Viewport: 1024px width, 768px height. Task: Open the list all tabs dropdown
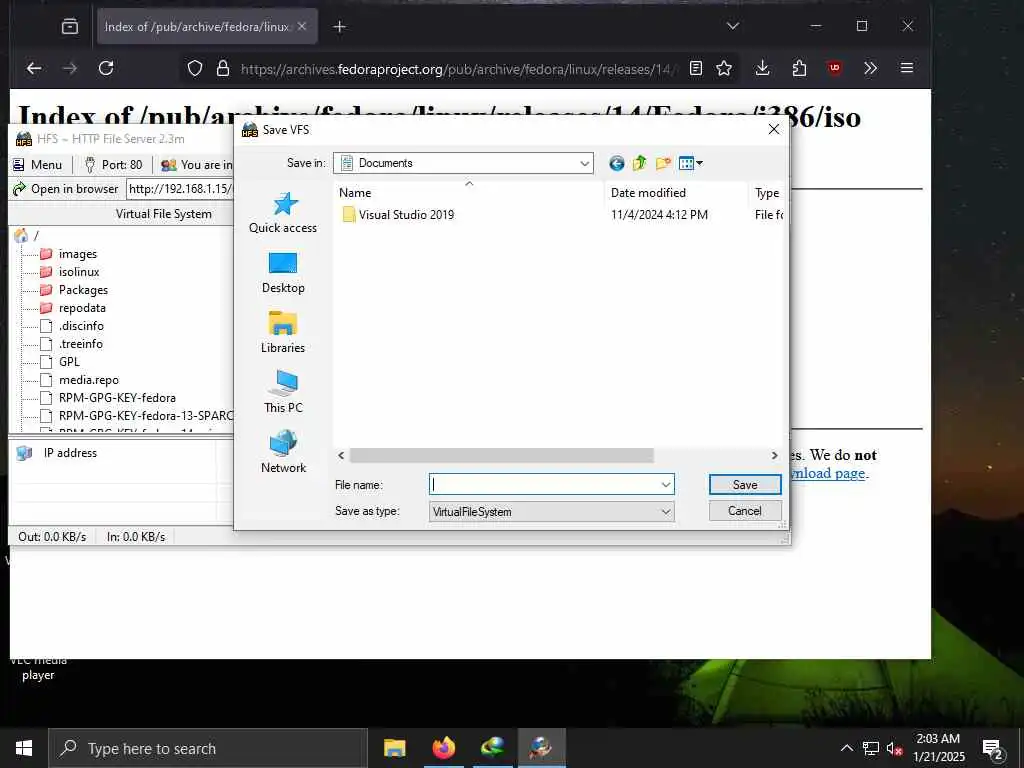[733, 26]
